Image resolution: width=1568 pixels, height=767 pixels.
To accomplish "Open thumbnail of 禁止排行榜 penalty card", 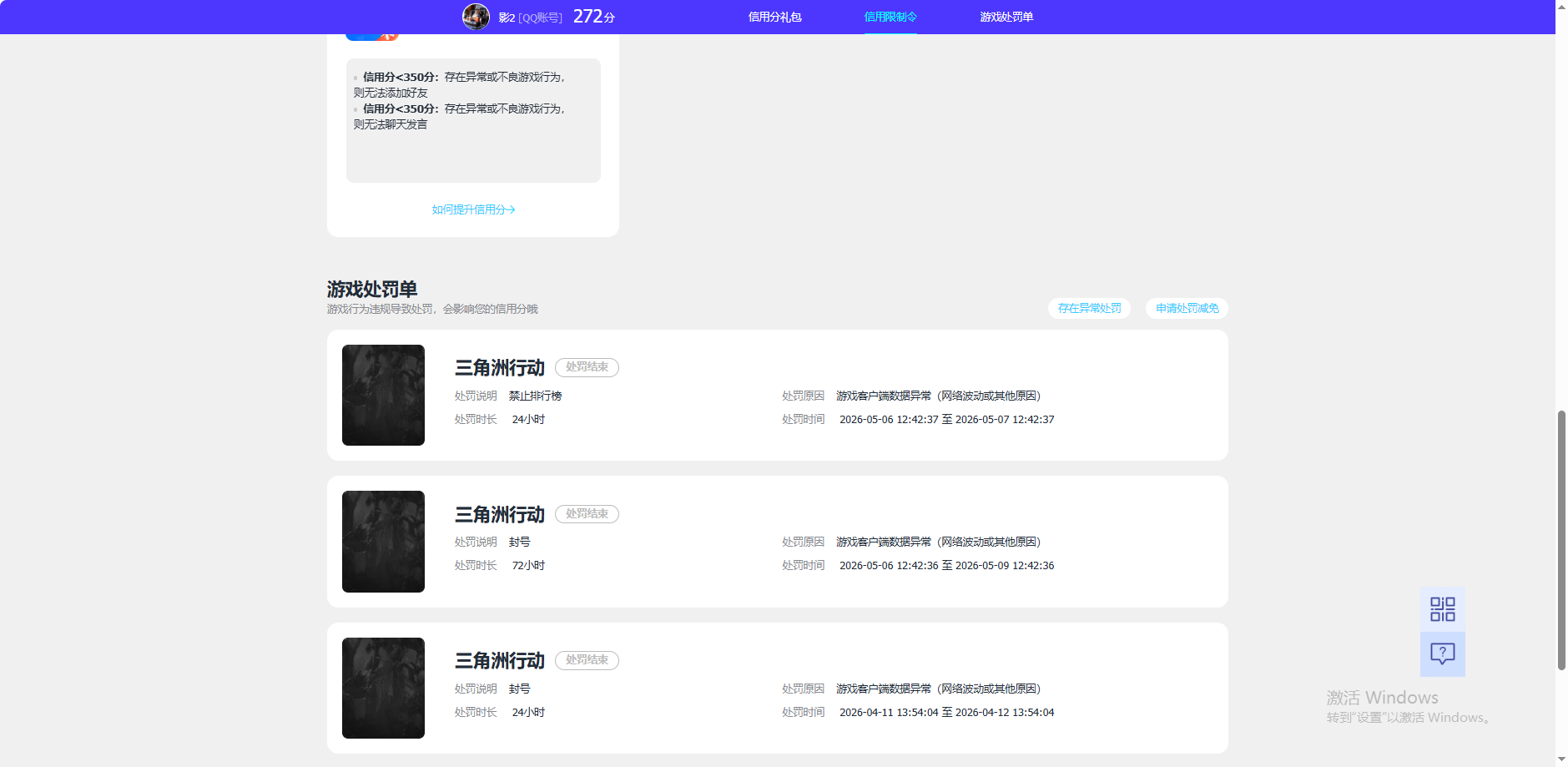I will pos(383,395).
